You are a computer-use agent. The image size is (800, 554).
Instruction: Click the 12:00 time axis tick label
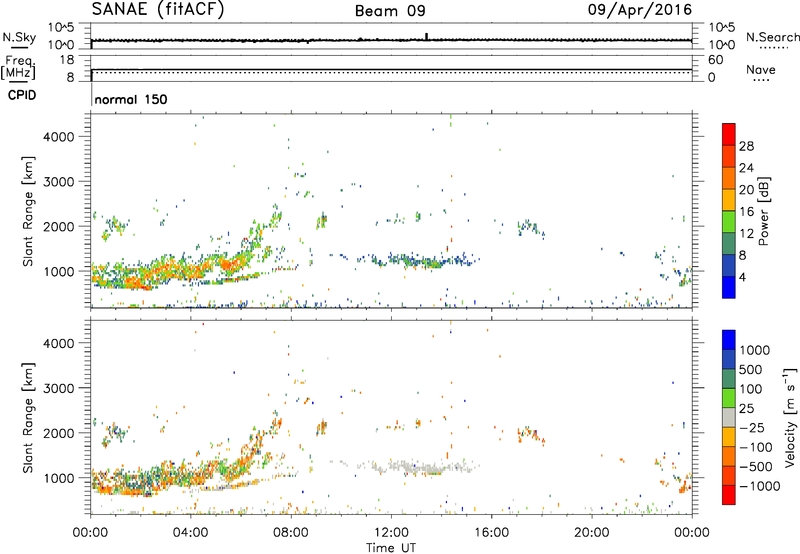point(391,533)
